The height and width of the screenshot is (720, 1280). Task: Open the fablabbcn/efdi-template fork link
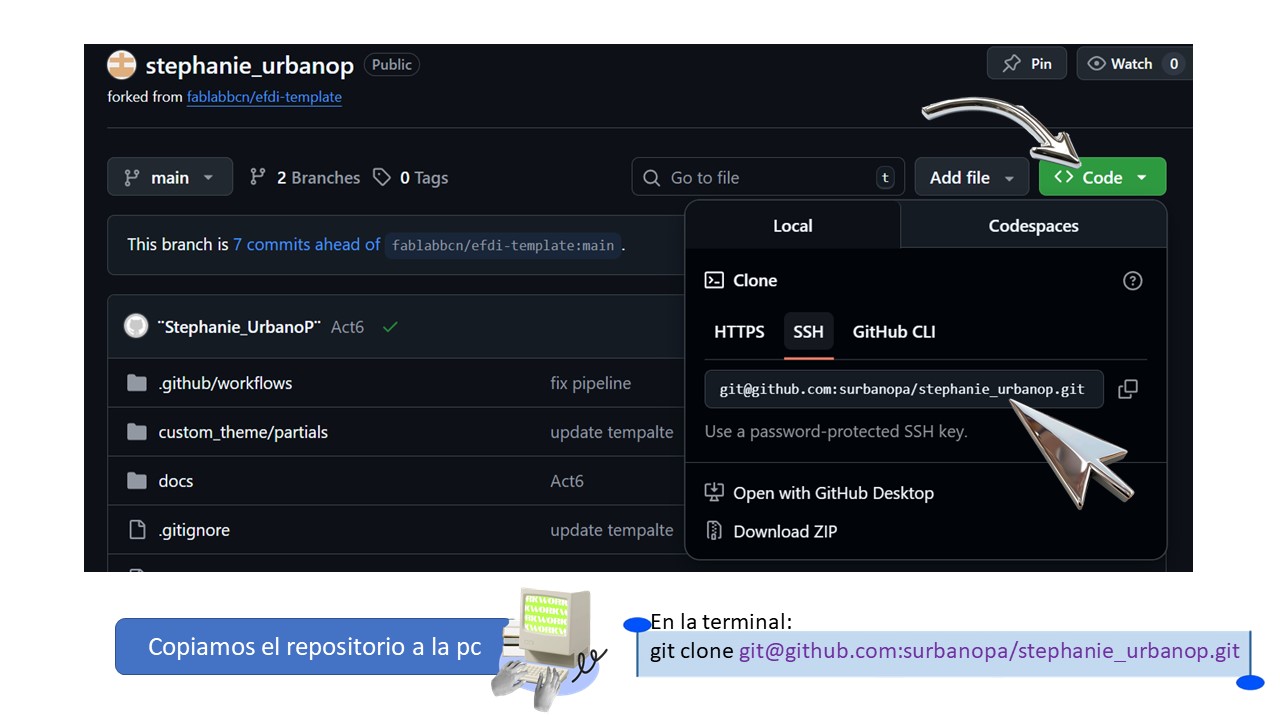tap(264, 97)
